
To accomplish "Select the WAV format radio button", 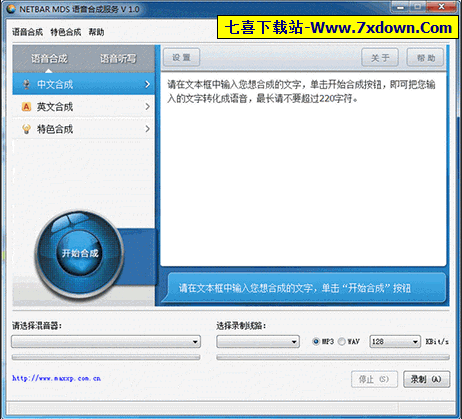I will coord(341,342).
